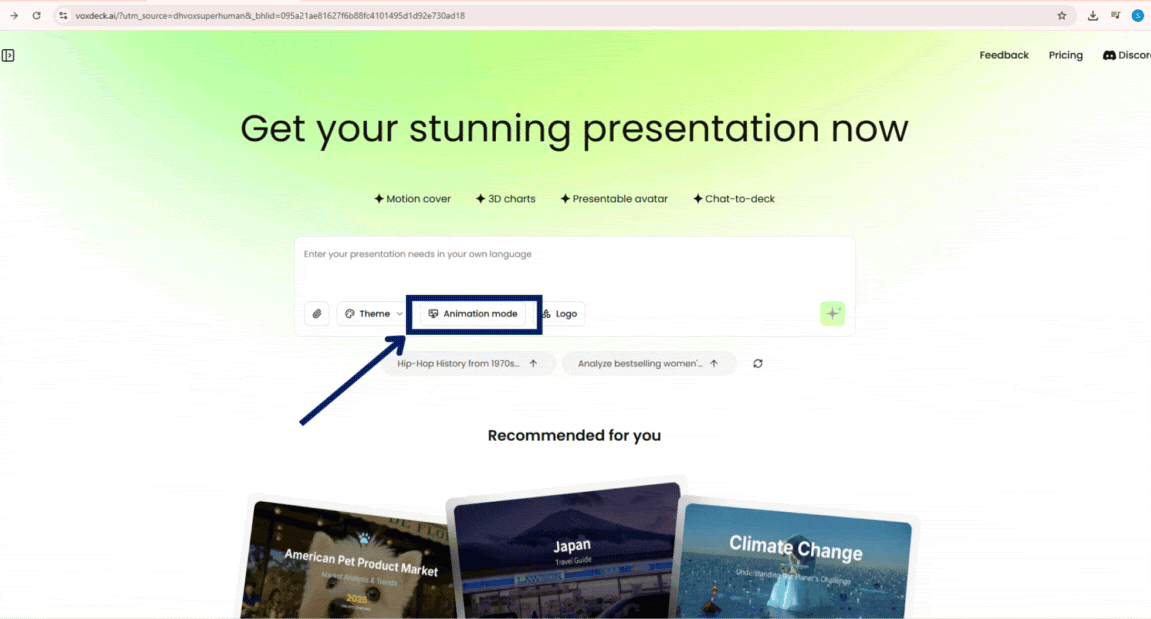The height and width of the screenshot is (619, 1151).
Task: Click the Get your stunning presentation now headline
Action: (x=574, y=128)
